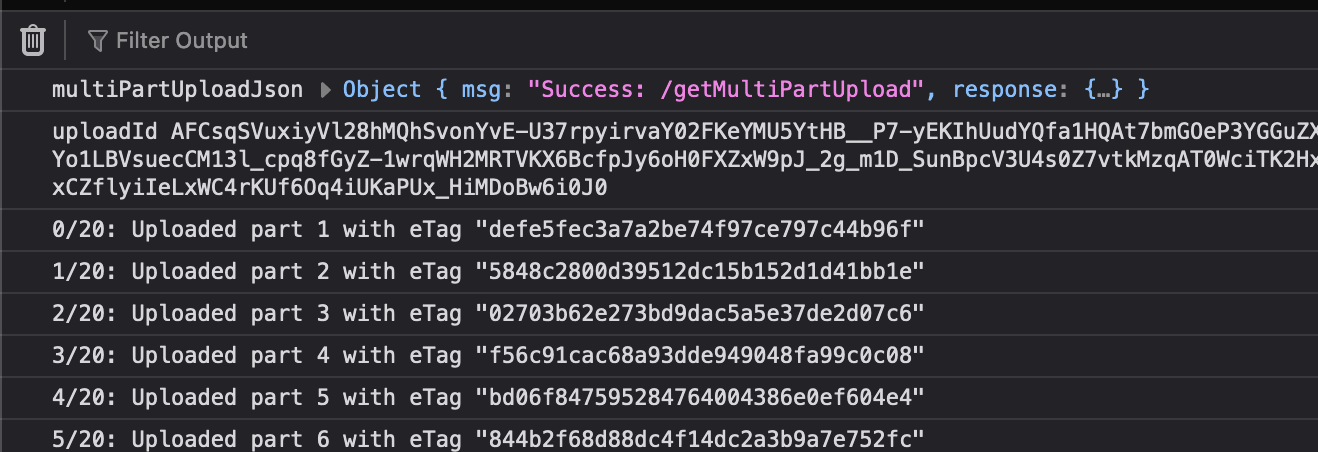Screen dimensions: 1318x452
Task: Click the 2/20 progress prefix
Action: click(84, 314)
